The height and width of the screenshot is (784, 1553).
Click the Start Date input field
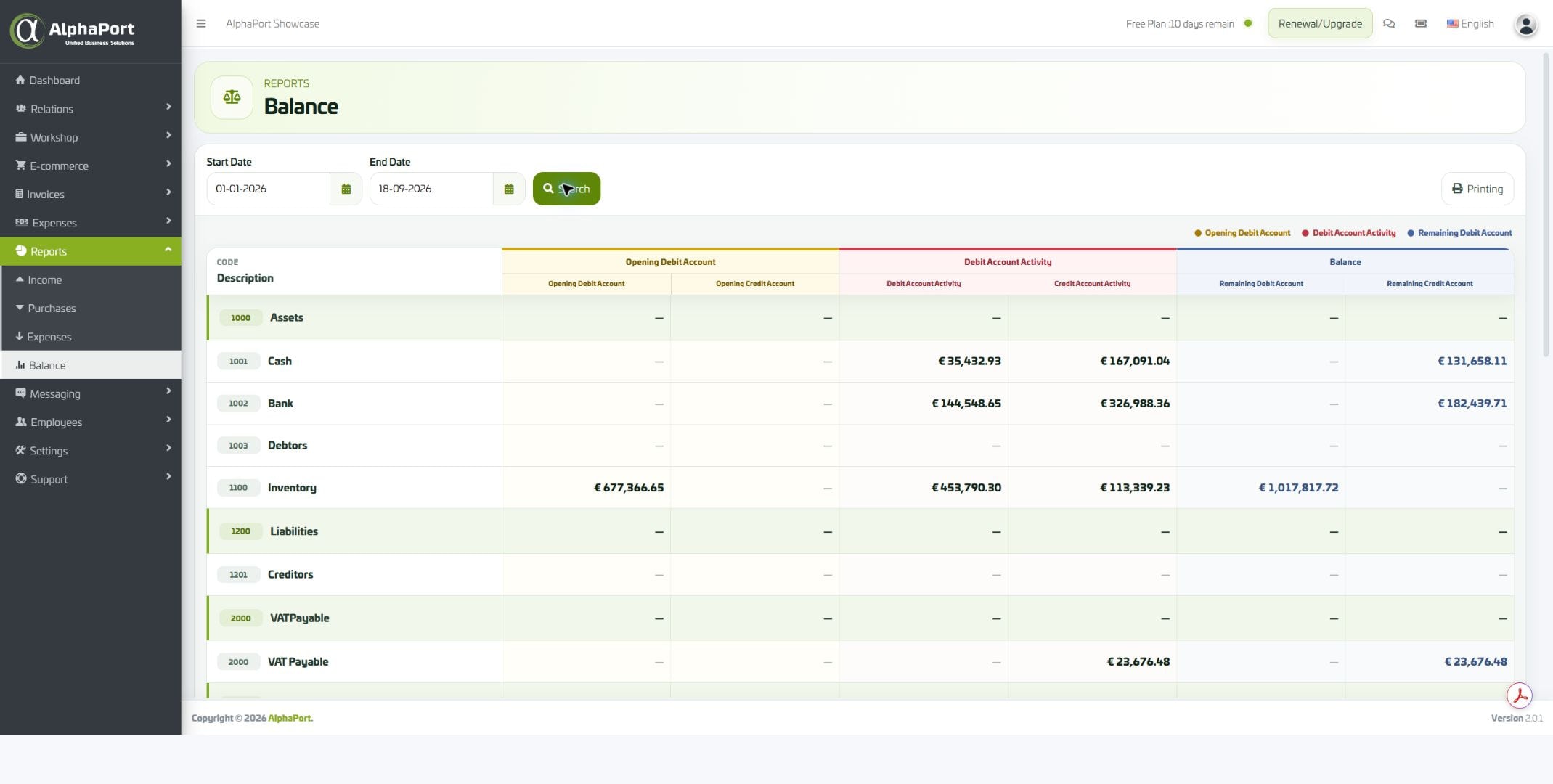(x=268, y=189)
